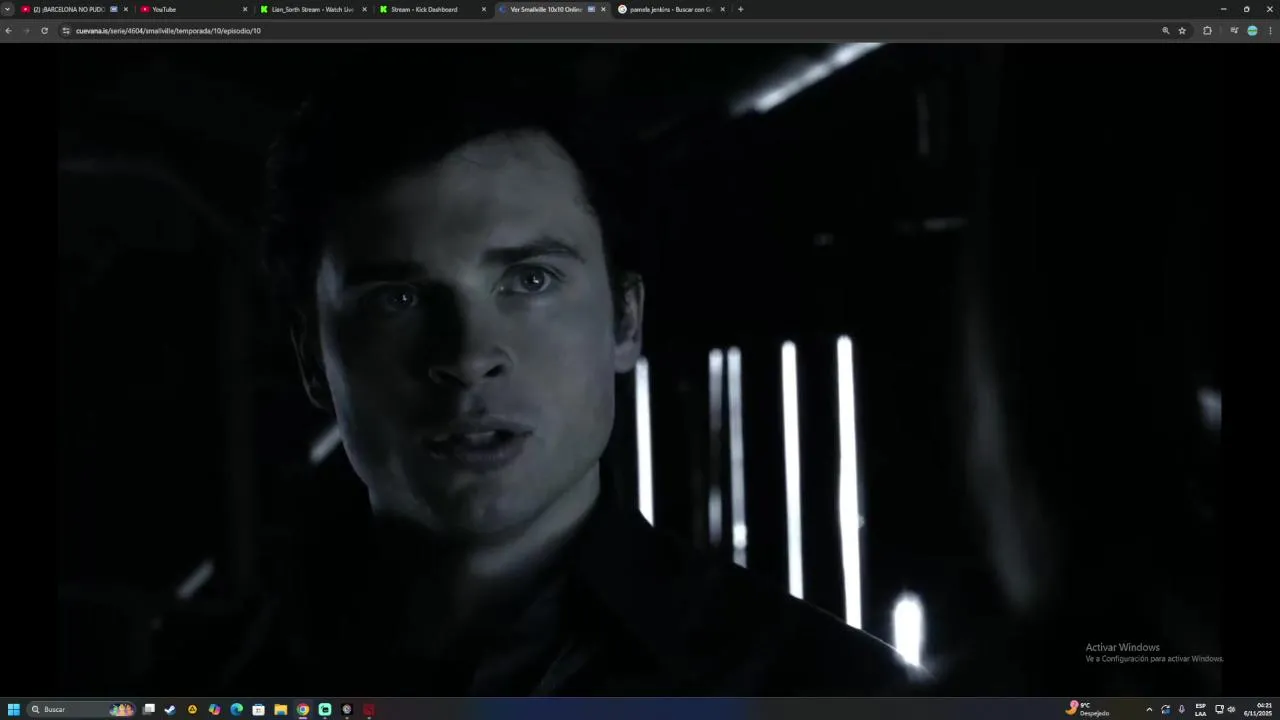View site information icon in address bar
The height and width of the screenshot is (720, 1280).
(66, 31)
